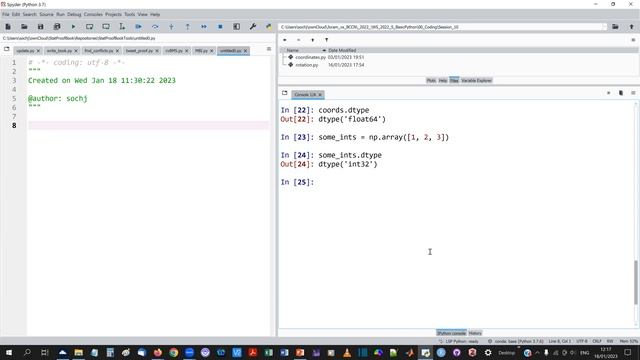Open the Windows Start menu
The height and width of the screenshot is (360, 640).
pyautogui.click(x=9, y=352)
